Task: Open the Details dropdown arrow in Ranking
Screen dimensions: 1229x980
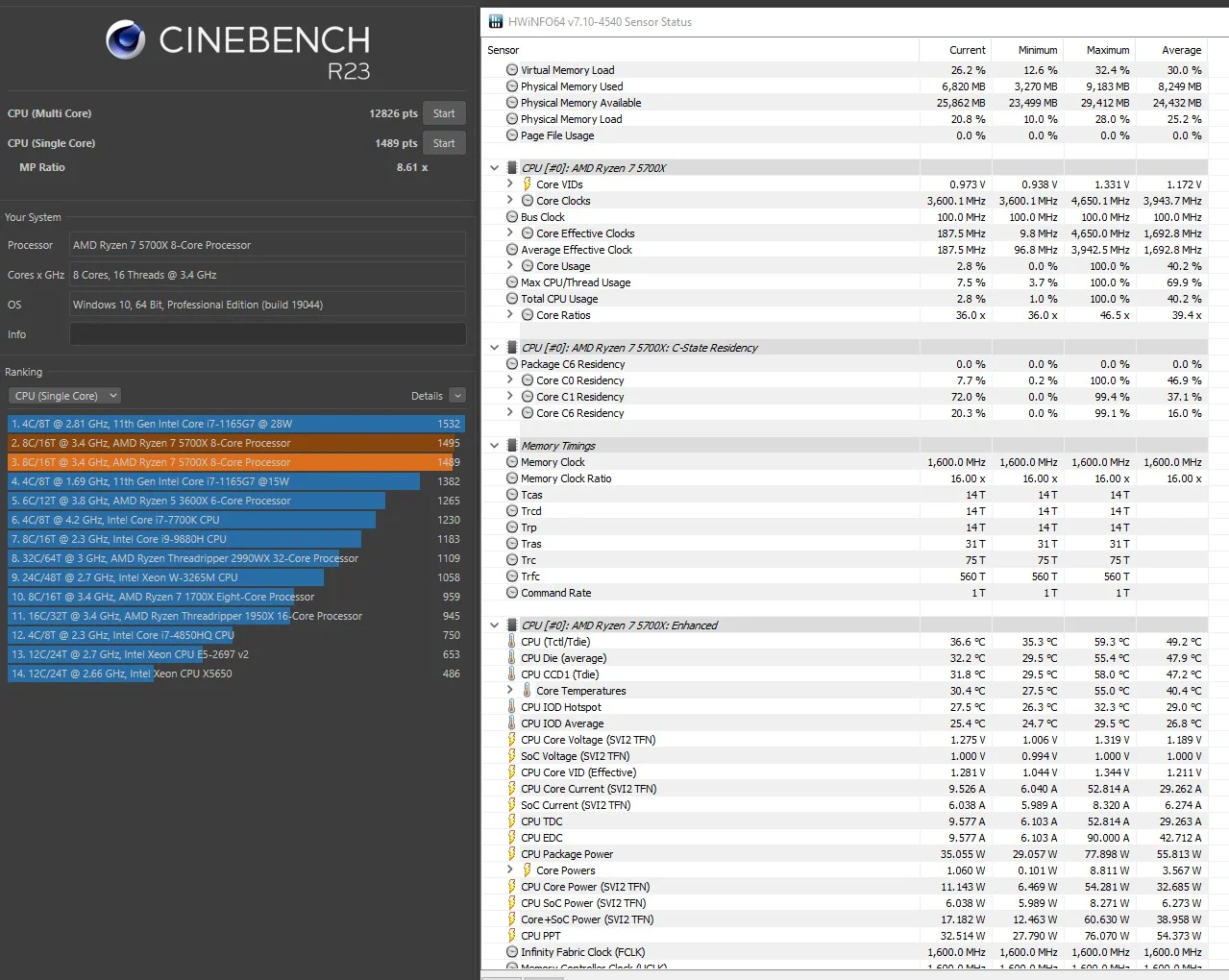Action: (x=457, y=396)
